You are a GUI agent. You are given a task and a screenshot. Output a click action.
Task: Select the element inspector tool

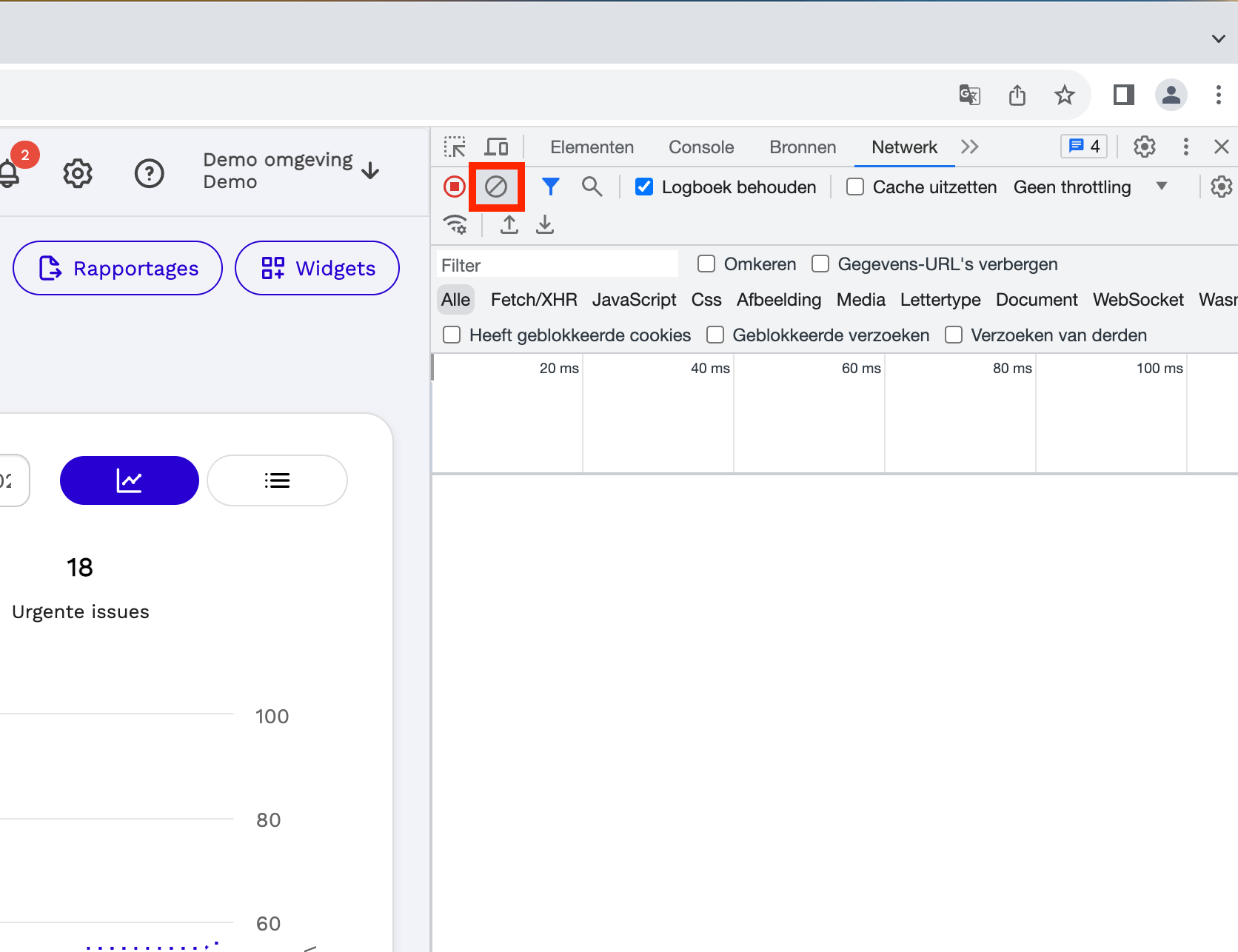point(455,147)
